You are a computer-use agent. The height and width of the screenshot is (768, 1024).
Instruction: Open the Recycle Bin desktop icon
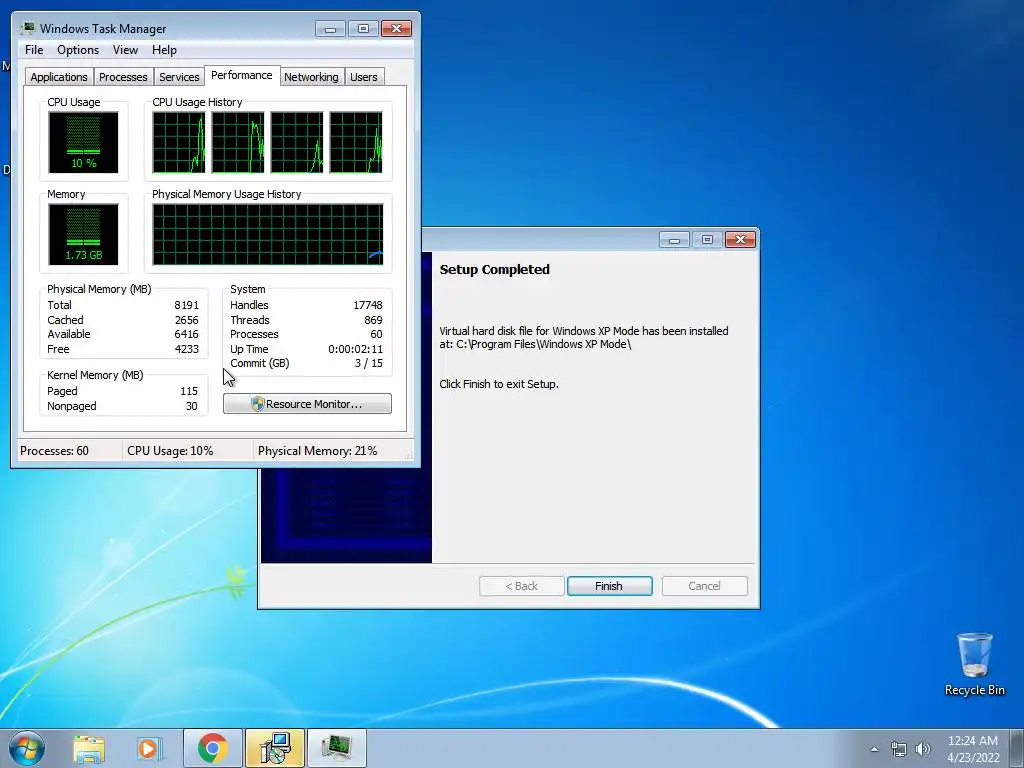(x=974, y=664)
